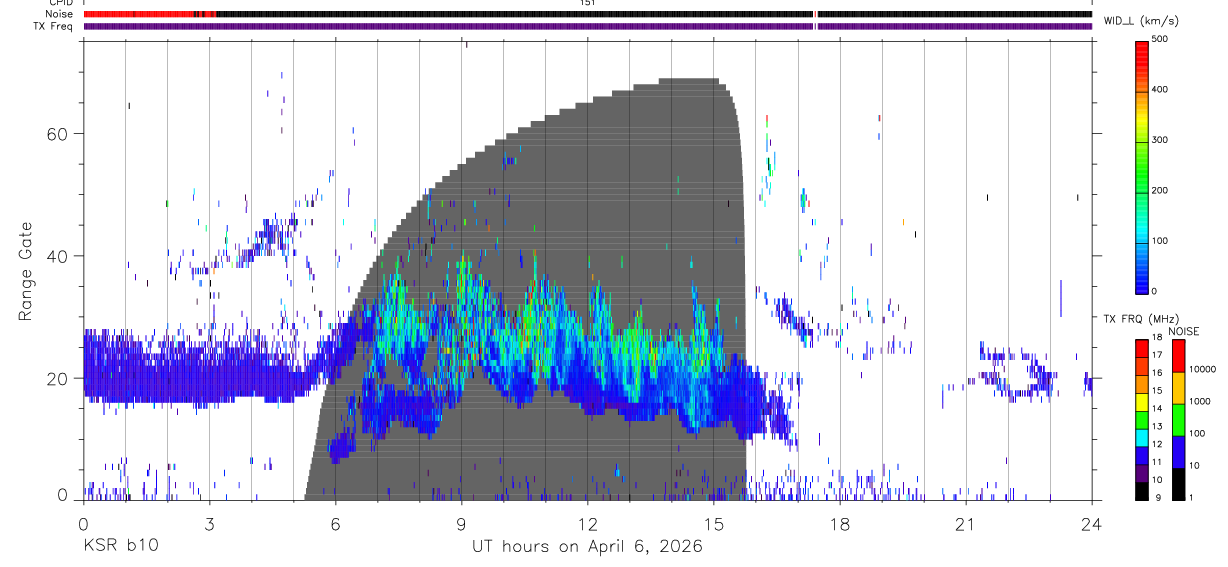The width and height of the screenshot is (1228, 567).
Task: Click the x-axis tick label 24
Action: coord(1091,524)
